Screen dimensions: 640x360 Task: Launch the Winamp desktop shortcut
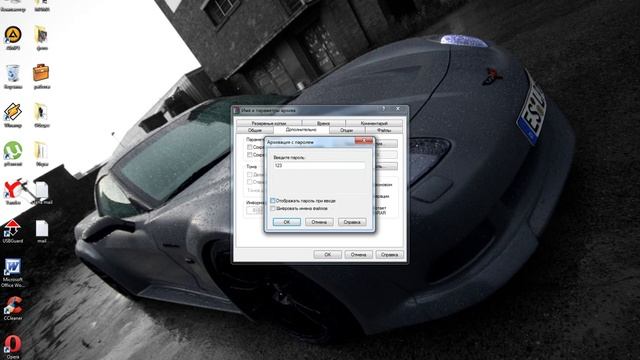click(x=13, y=115)
